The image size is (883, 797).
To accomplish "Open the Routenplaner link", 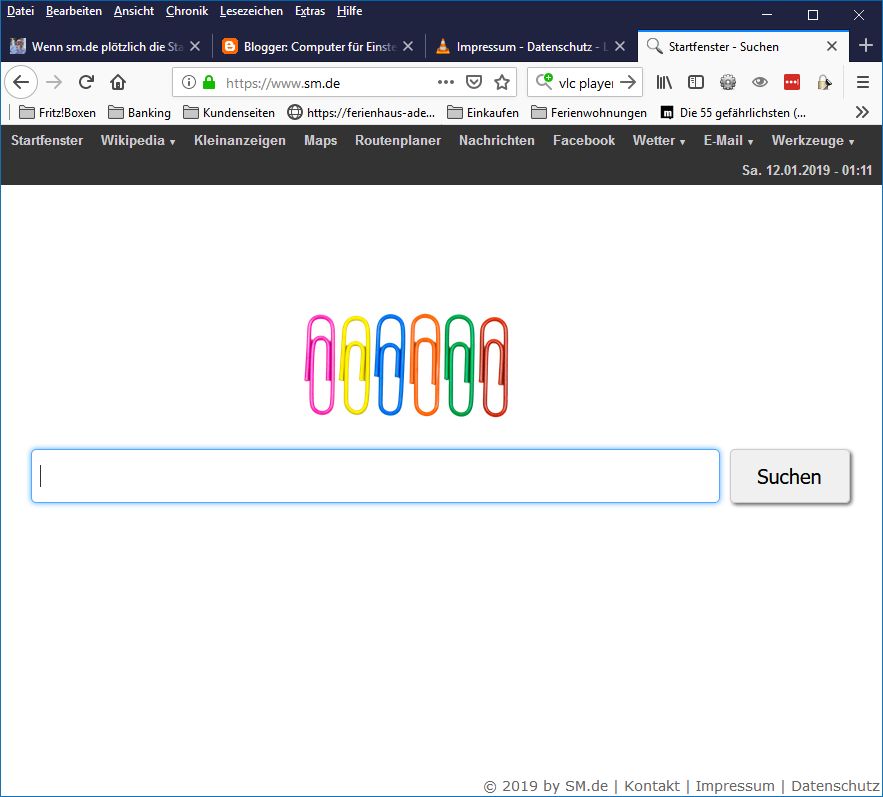I will 398,140.
